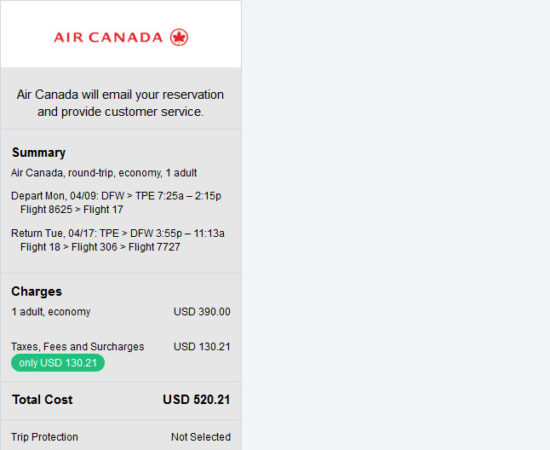The height and width of the screenshot is (450, 550).
Task: Select the Charges heading
Action: 36,291
